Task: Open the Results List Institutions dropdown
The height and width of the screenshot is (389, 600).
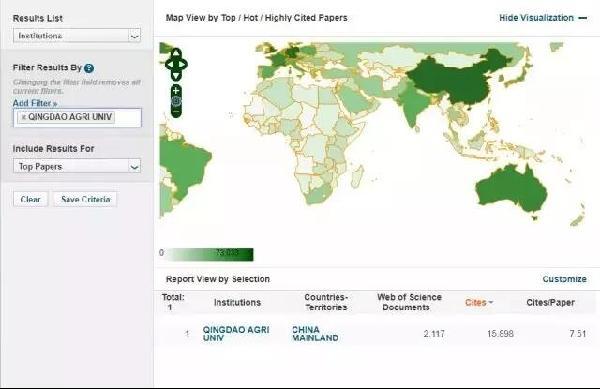Action: point(77,36)
